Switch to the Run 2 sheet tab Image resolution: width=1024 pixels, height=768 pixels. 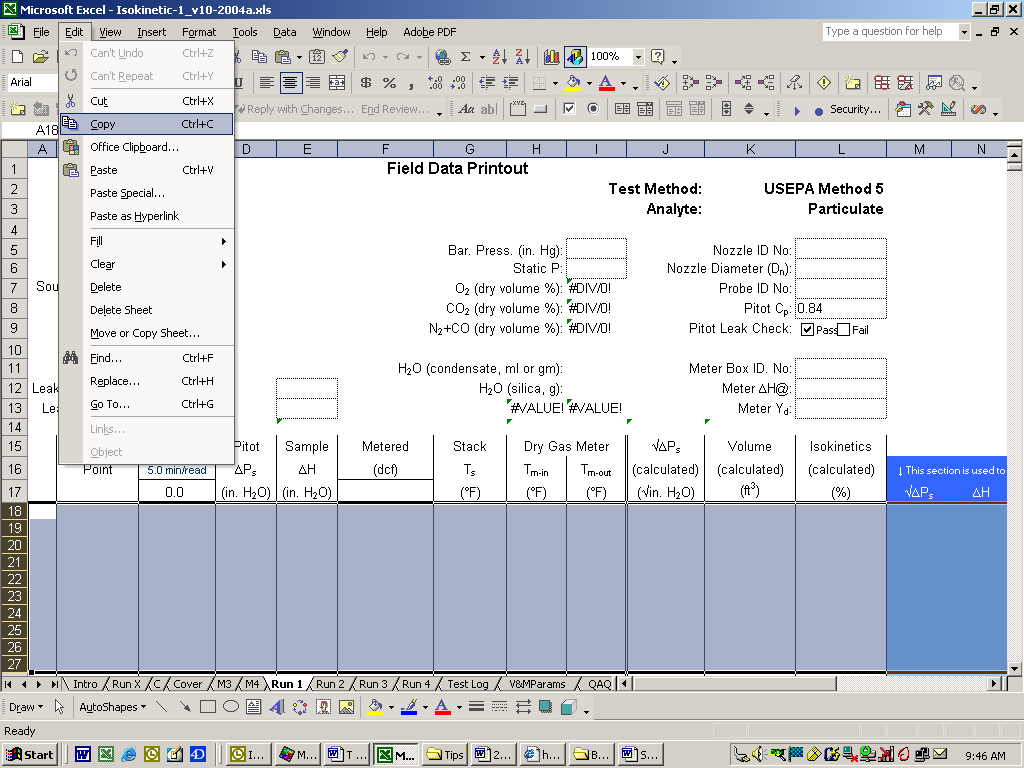point(330,684)
